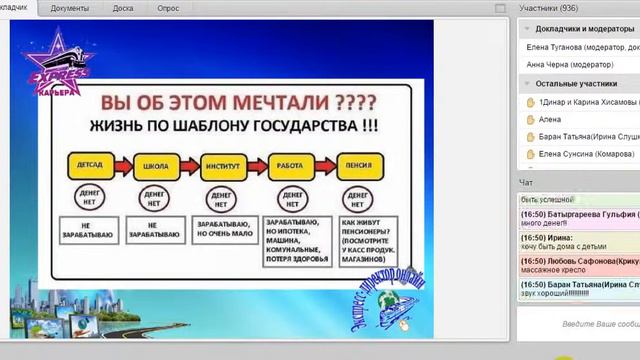The image size is (640, 360).
Task: Click Ирина's chat message about детьми
Action: pyautogui.click(x=580, y=242)
